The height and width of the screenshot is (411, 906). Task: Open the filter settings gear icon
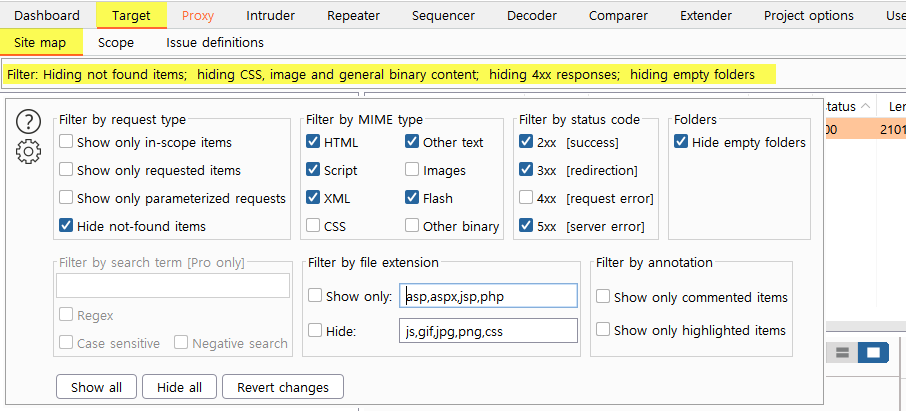(28, 151)
